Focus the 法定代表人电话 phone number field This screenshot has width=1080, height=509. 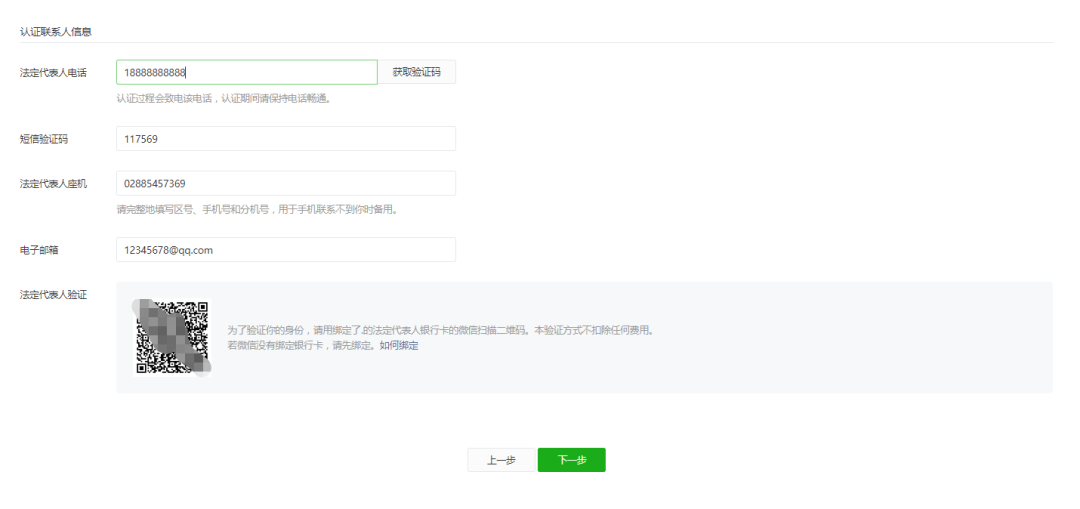coord(247,72)
